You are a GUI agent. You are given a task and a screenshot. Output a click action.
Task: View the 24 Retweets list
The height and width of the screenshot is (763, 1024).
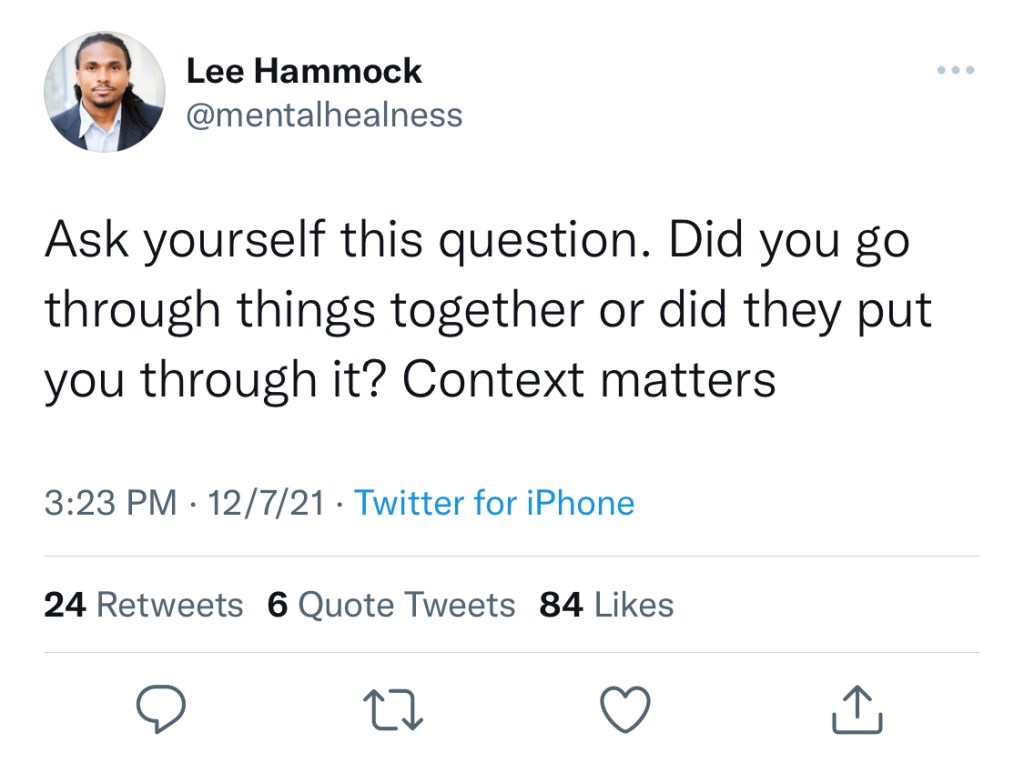point(143,605)
